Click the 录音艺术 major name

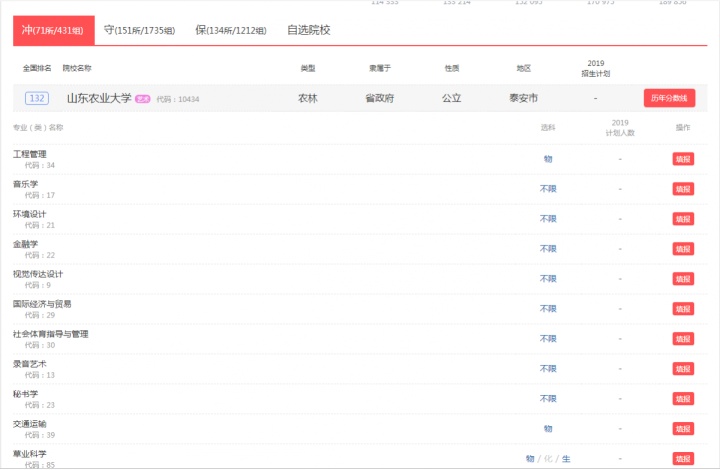[x=30, y=364]
